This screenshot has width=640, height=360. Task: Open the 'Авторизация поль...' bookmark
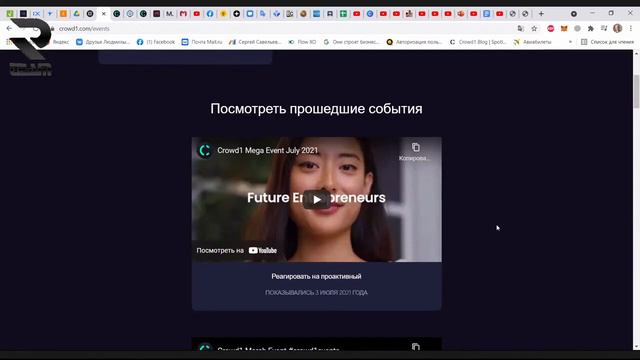[414, 42]
